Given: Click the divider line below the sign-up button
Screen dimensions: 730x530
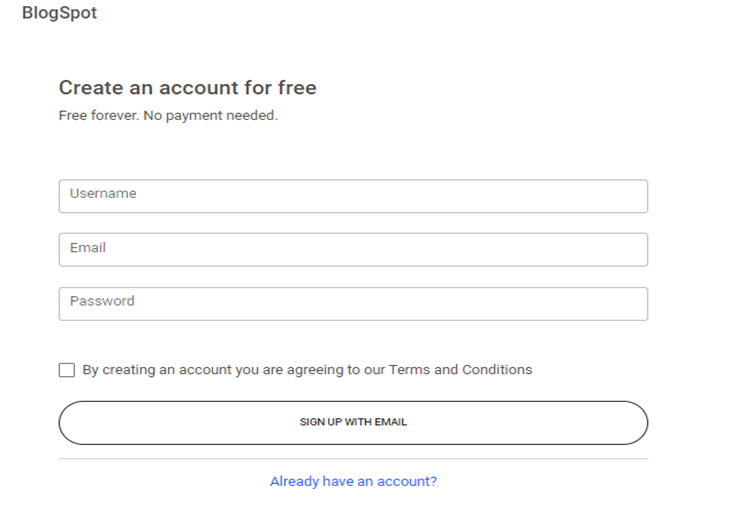Looking at the screenshot, I should tap(353, 459).
